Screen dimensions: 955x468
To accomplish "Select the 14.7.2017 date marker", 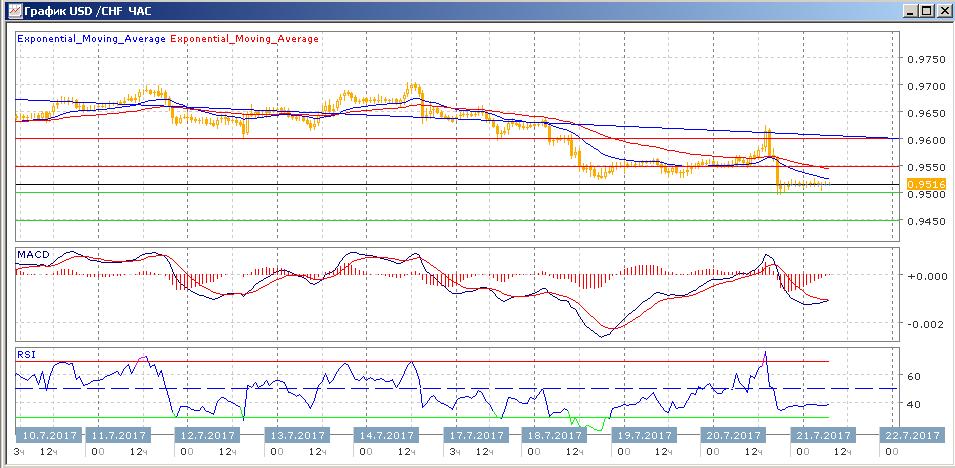I will pyautogui.click(x=386, y=436).
